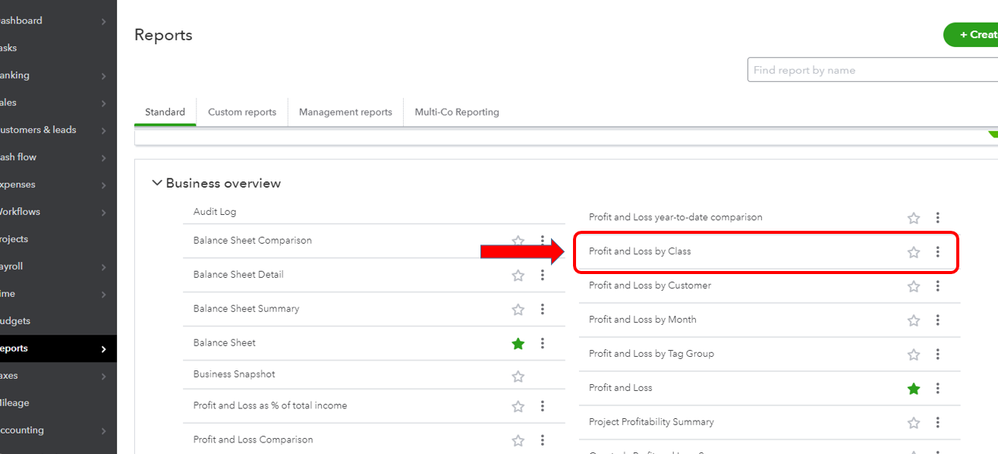Switch to the Management reports tab
This screenshot has width=998, height=454.
point(345,112)
